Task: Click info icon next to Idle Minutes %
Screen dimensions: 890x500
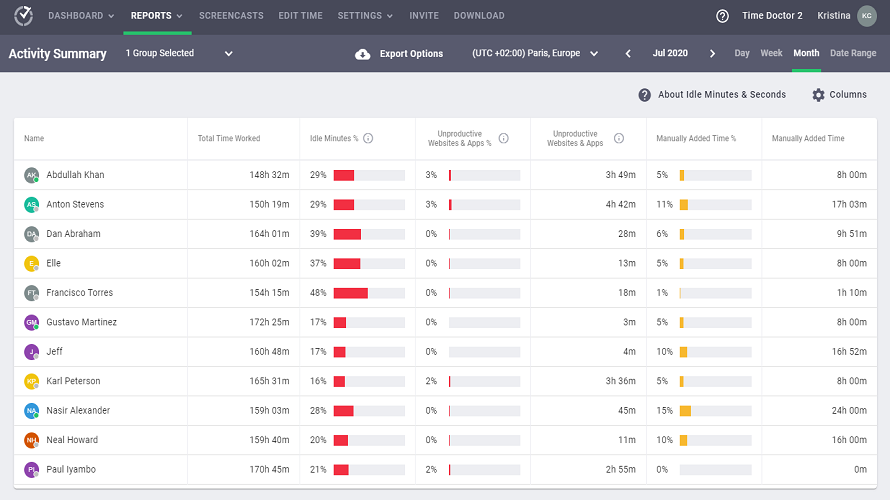Action: pyautogui.click(x=368, y=138)
